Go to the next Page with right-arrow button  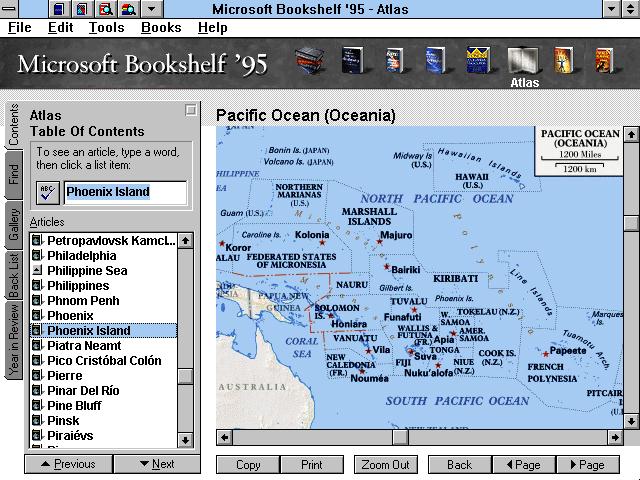(588, 465)
